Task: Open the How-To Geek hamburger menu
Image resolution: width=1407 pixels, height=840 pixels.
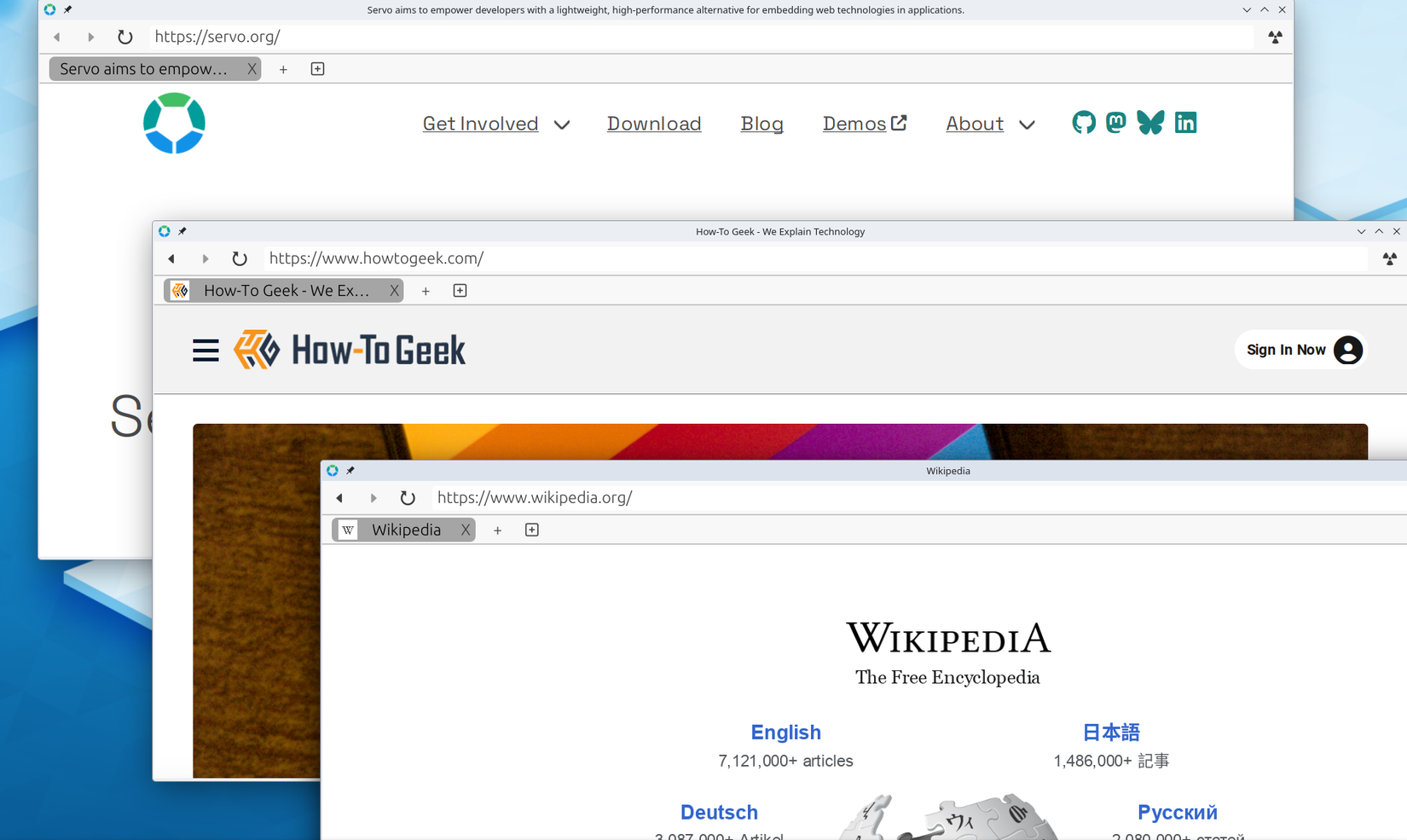Action: click(206, 350)
